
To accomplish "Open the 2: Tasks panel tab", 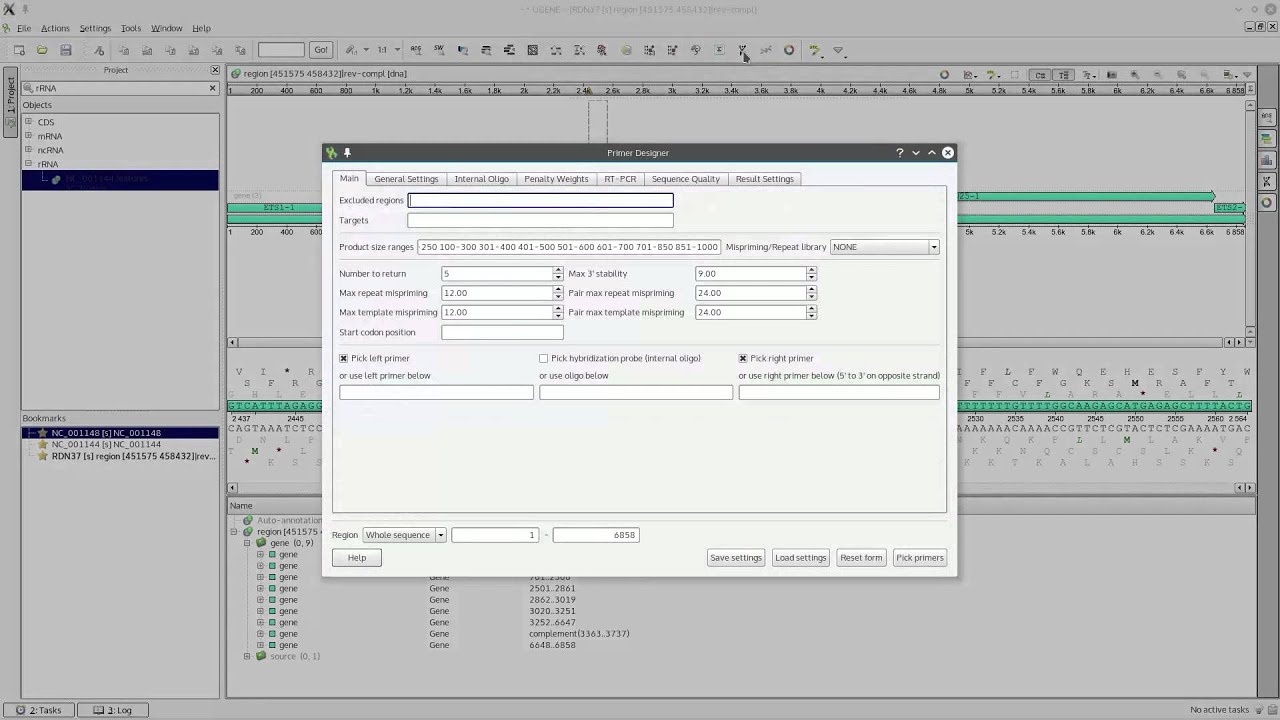I will point(39,710).
